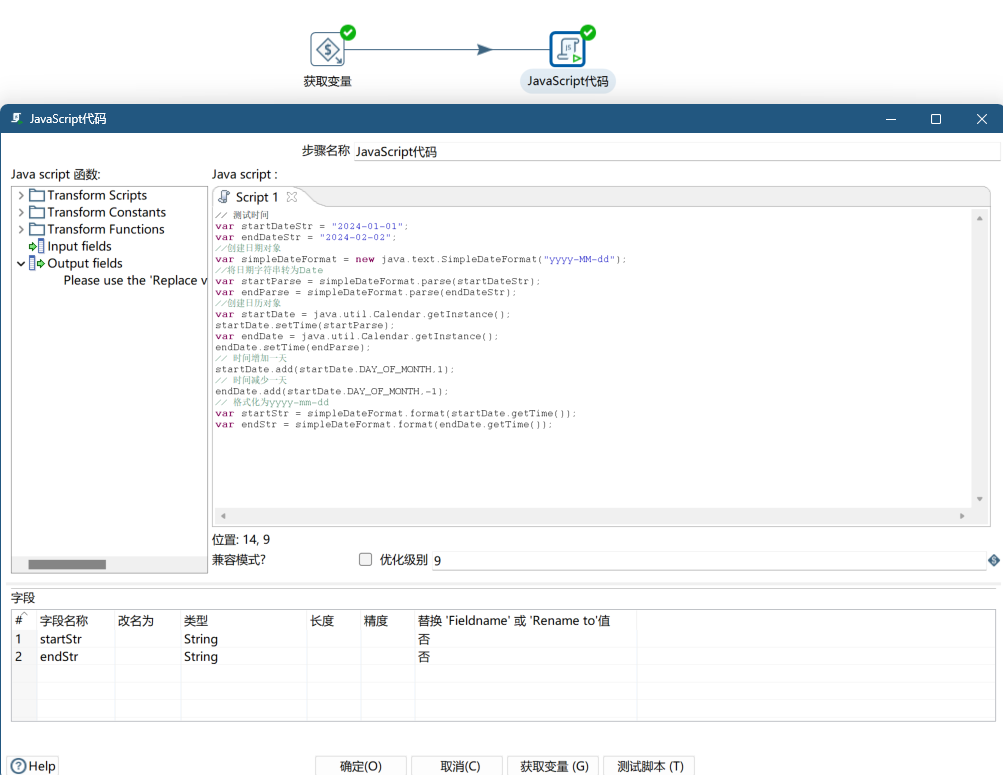Click the 获取变量 (G) button

pos(553,766)
